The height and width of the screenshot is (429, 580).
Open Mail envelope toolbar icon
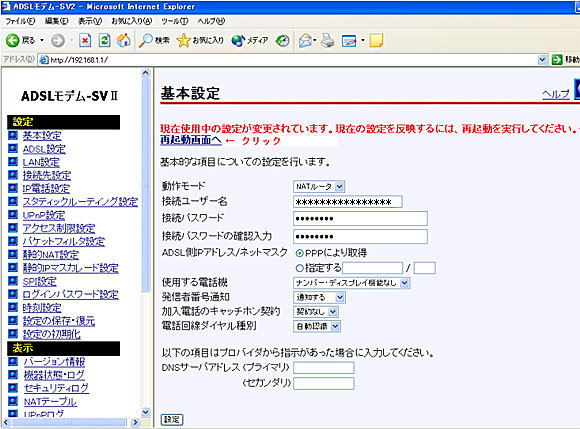(305, 40)
